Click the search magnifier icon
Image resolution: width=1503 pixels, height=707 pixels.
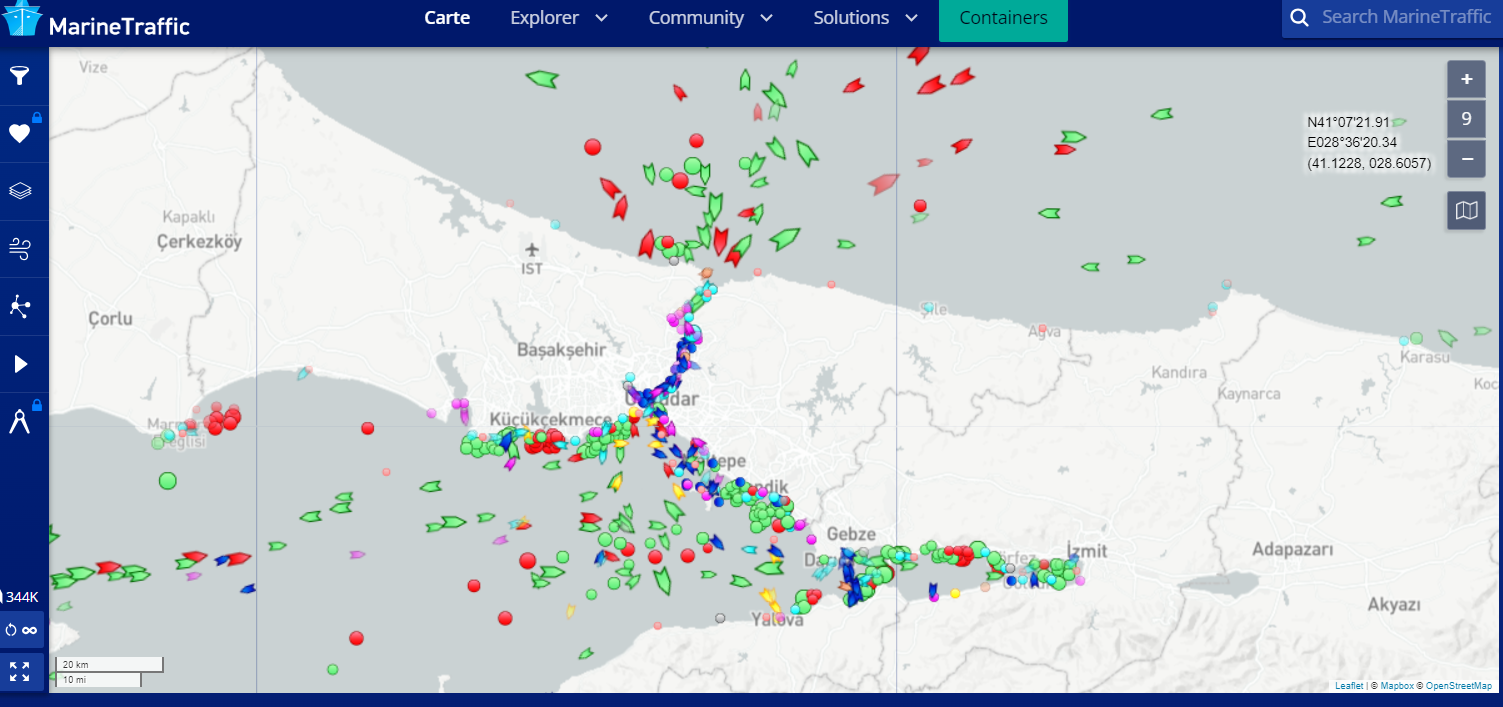point(1299,18)
